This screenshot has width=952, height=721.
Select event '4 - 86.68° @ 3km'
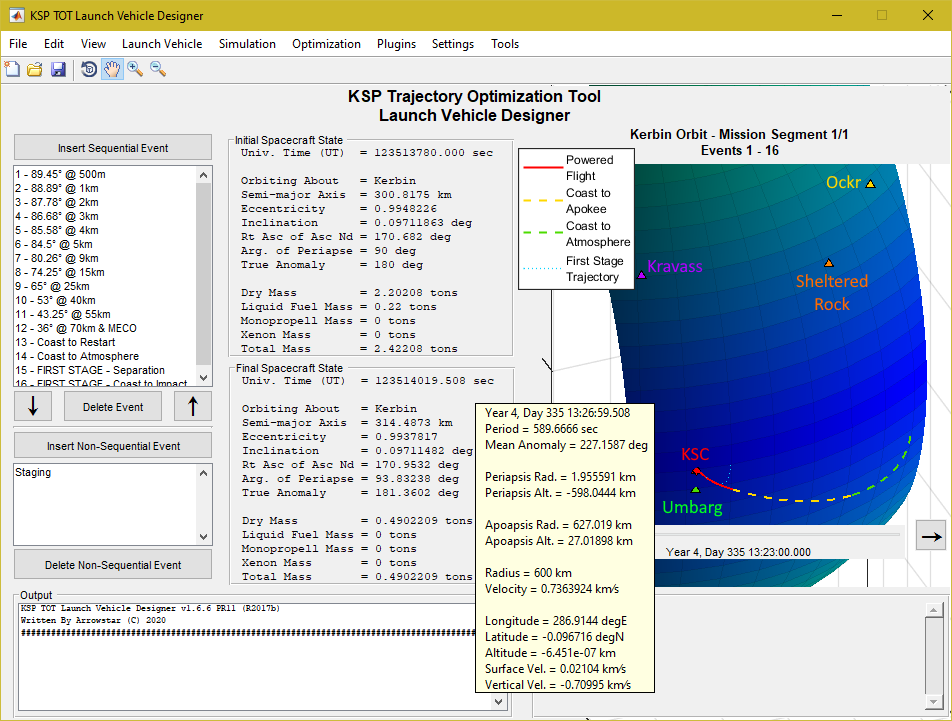[x=105, y=216]
